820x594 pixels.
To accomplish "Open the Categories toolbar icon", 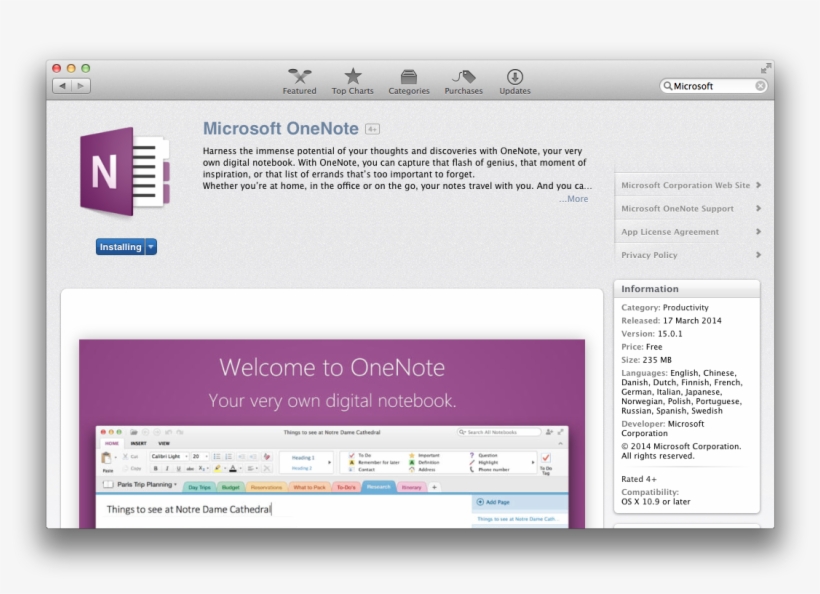I will [x=409, y=77].
